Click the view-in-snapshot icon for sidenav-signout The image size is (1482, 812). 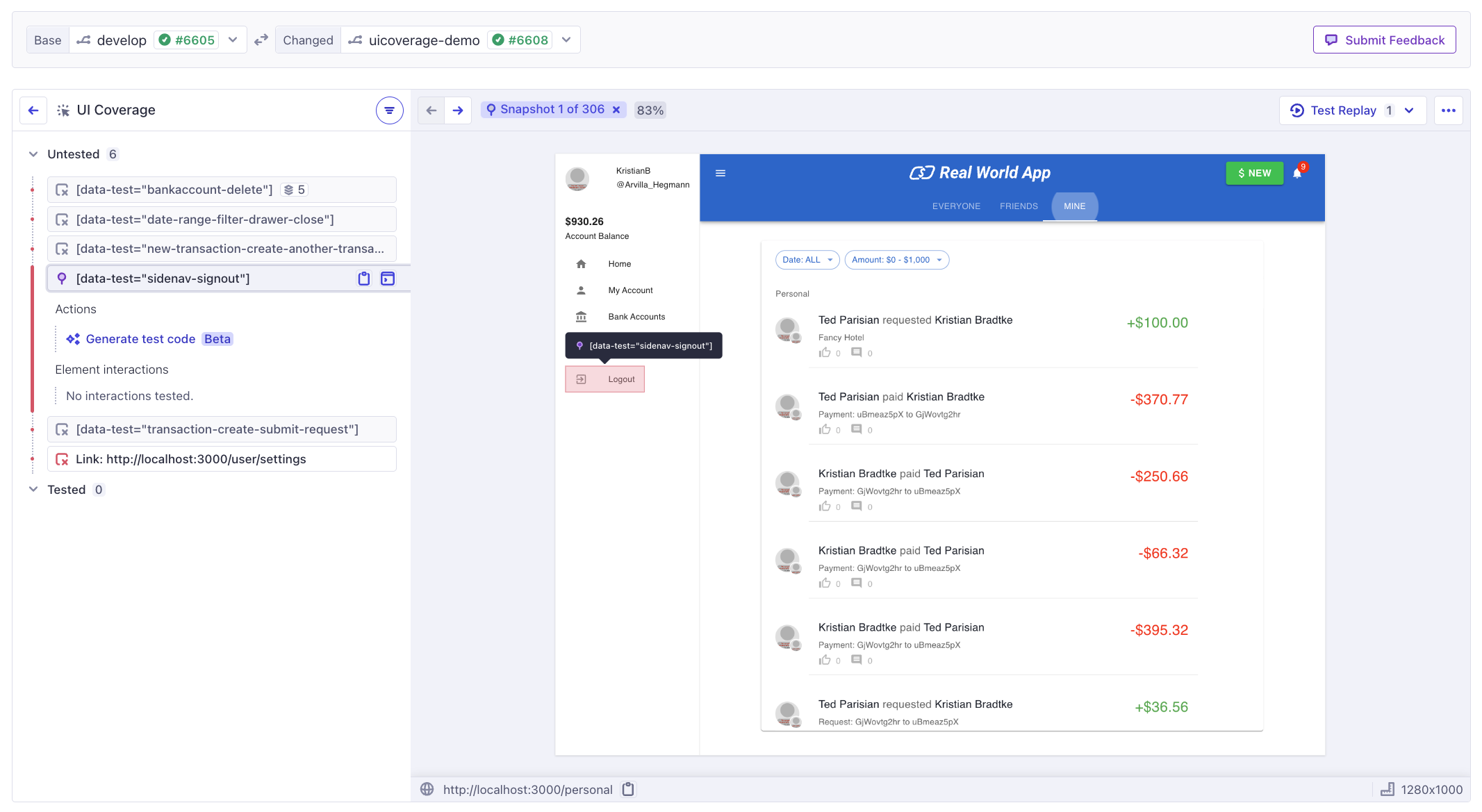point(388,279)
